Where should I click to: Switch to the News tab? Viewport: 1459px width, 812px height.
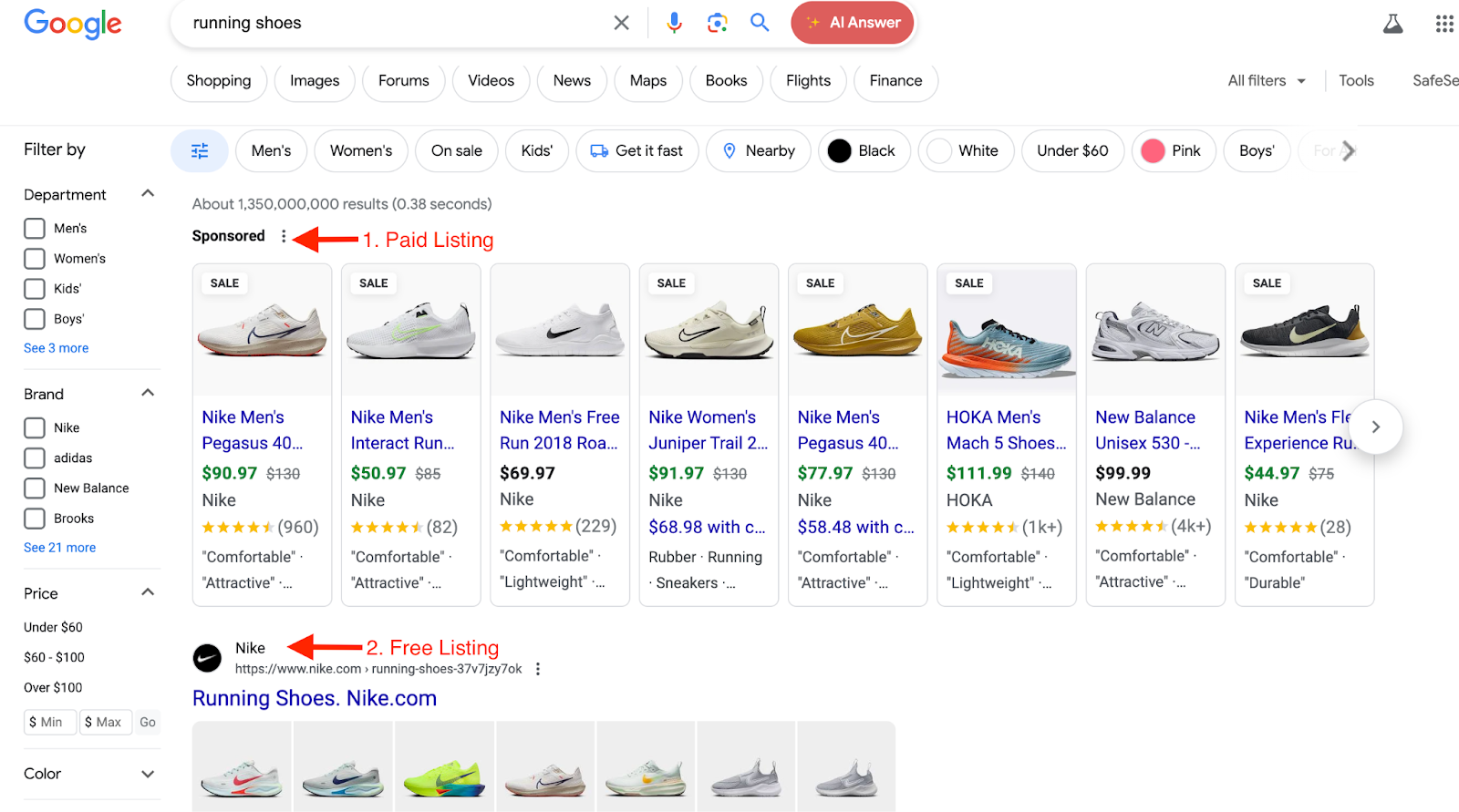[572, 81]
